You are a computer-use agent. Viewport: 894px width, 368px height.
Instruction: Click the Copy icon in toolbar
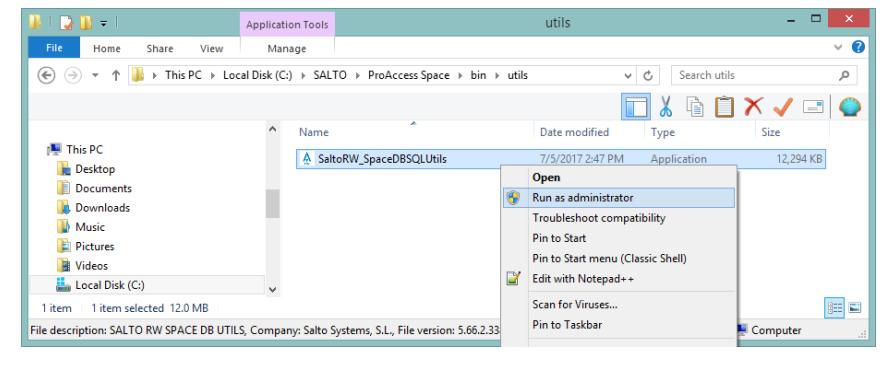(694, 107)
